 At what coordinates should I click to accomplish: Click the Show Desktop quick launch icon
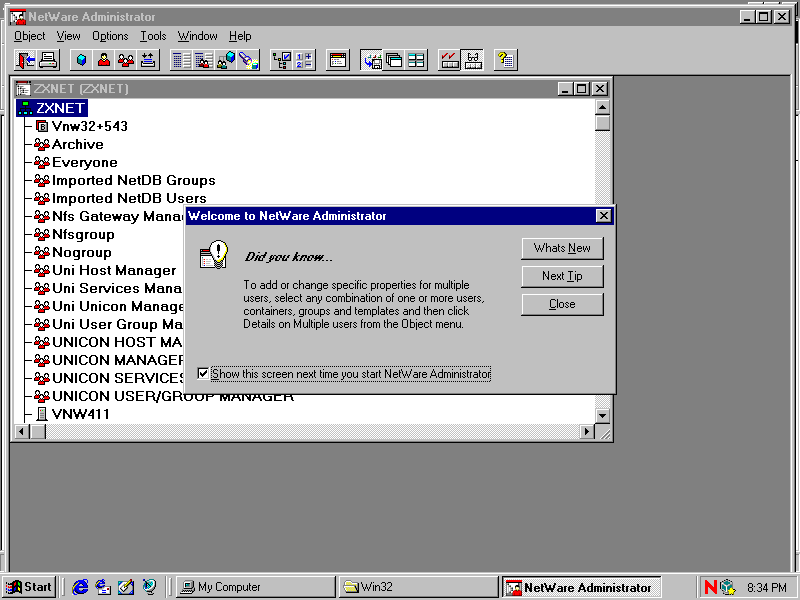click(x=126, y=587)
